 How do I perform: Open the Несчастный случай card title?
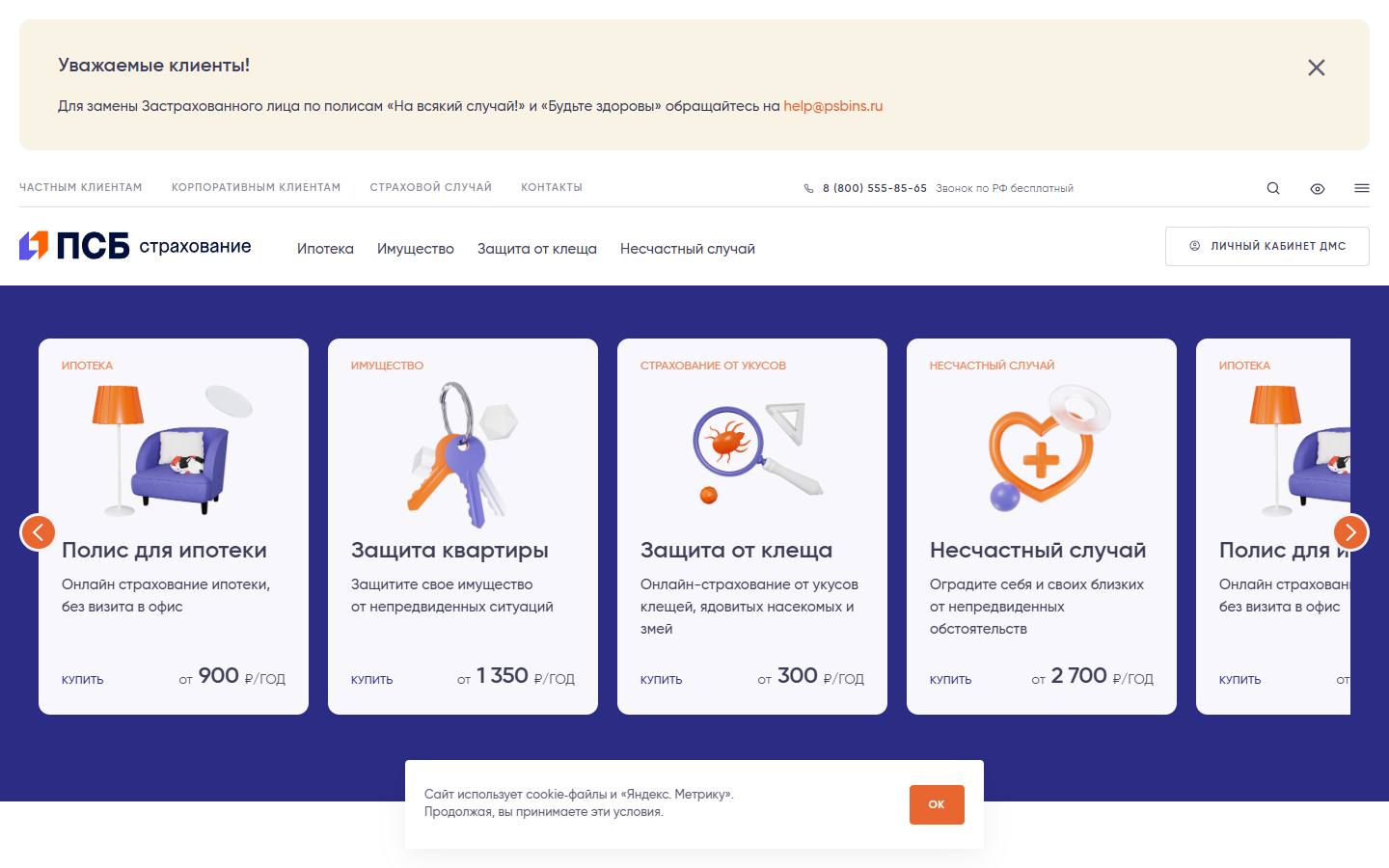coord(1038,550)
